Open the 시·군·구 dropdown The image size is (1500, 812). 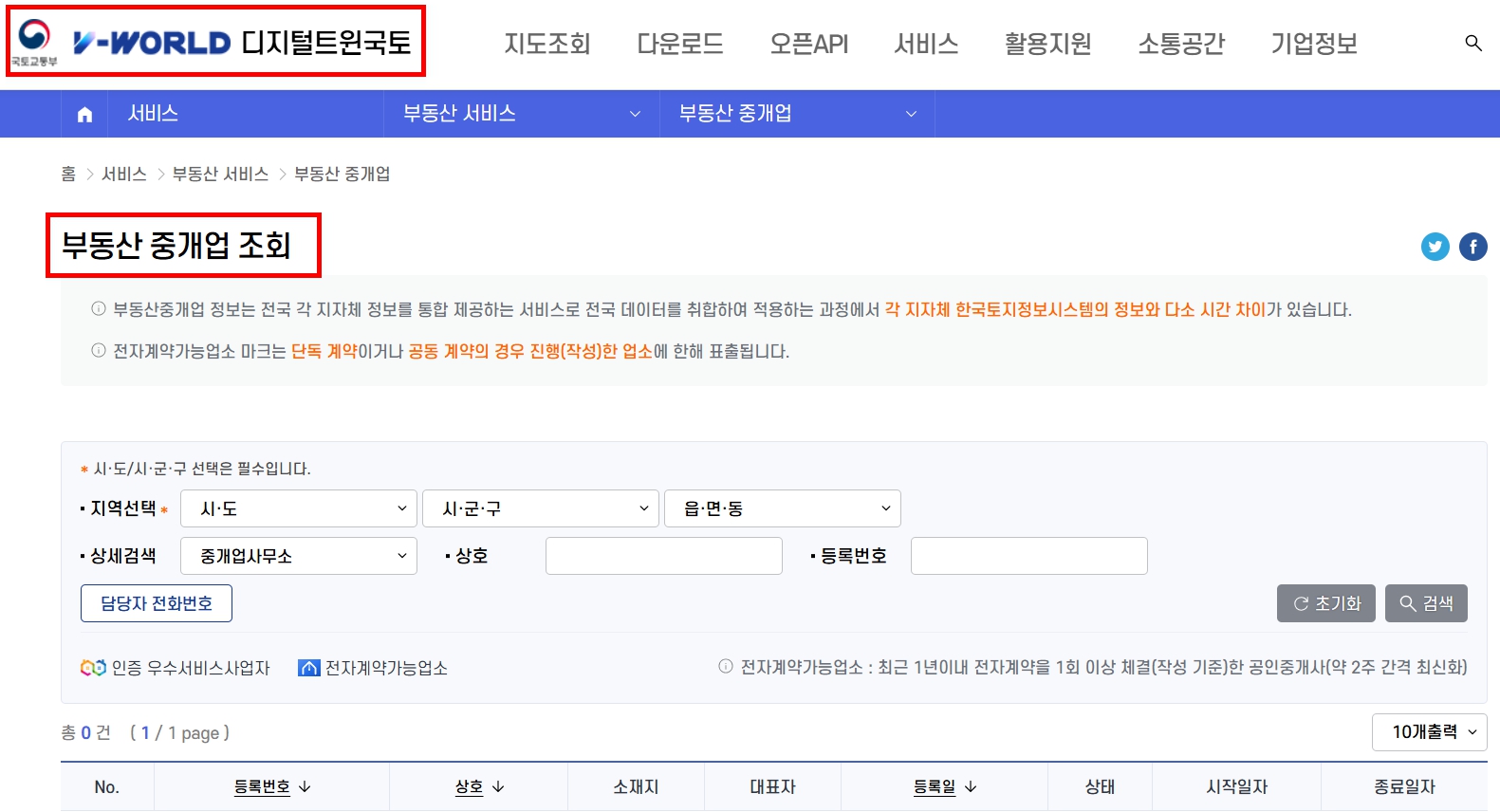pyautogui.click(x=541, y=508)
